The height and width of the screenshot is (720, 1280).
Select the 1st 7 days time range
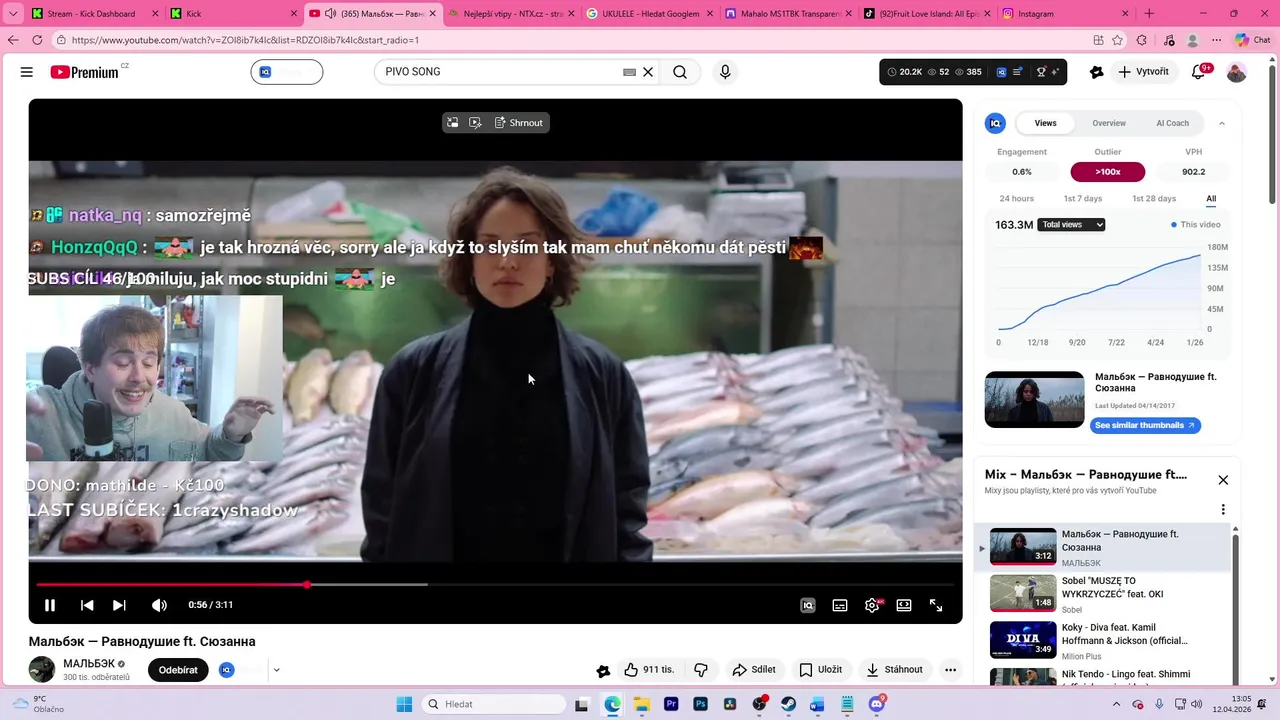1082,199
